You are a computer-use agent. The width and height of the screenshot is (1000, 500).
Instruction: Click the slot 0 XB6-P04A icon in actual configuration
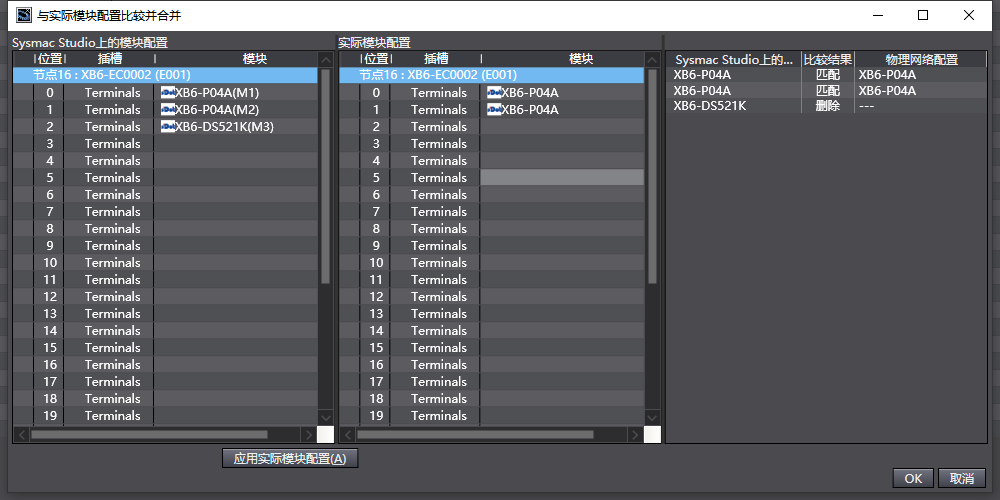pos(494,92)
